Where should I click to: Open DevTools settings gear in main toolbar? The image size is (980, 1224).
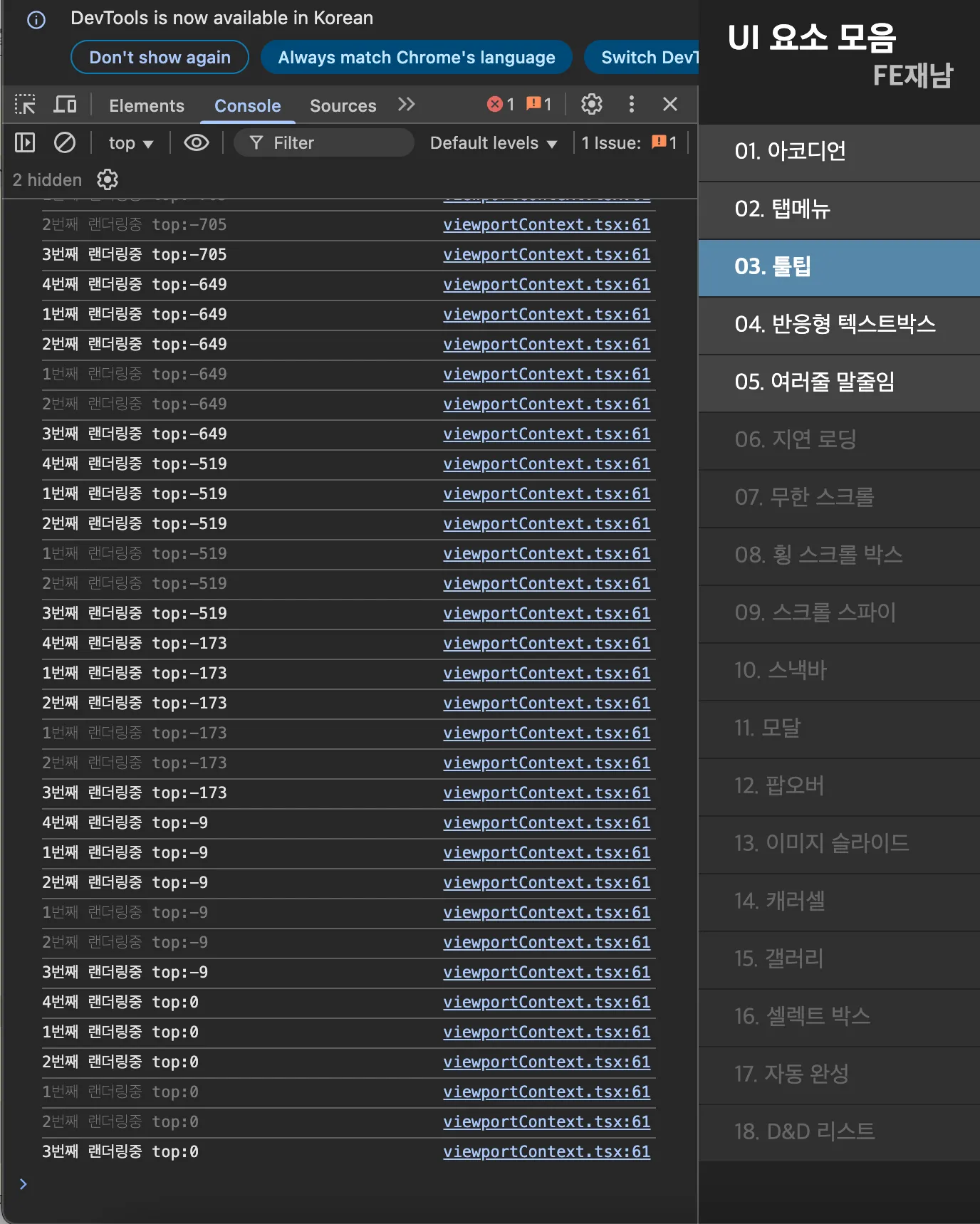pyautogui.click(x=591, y=105)
